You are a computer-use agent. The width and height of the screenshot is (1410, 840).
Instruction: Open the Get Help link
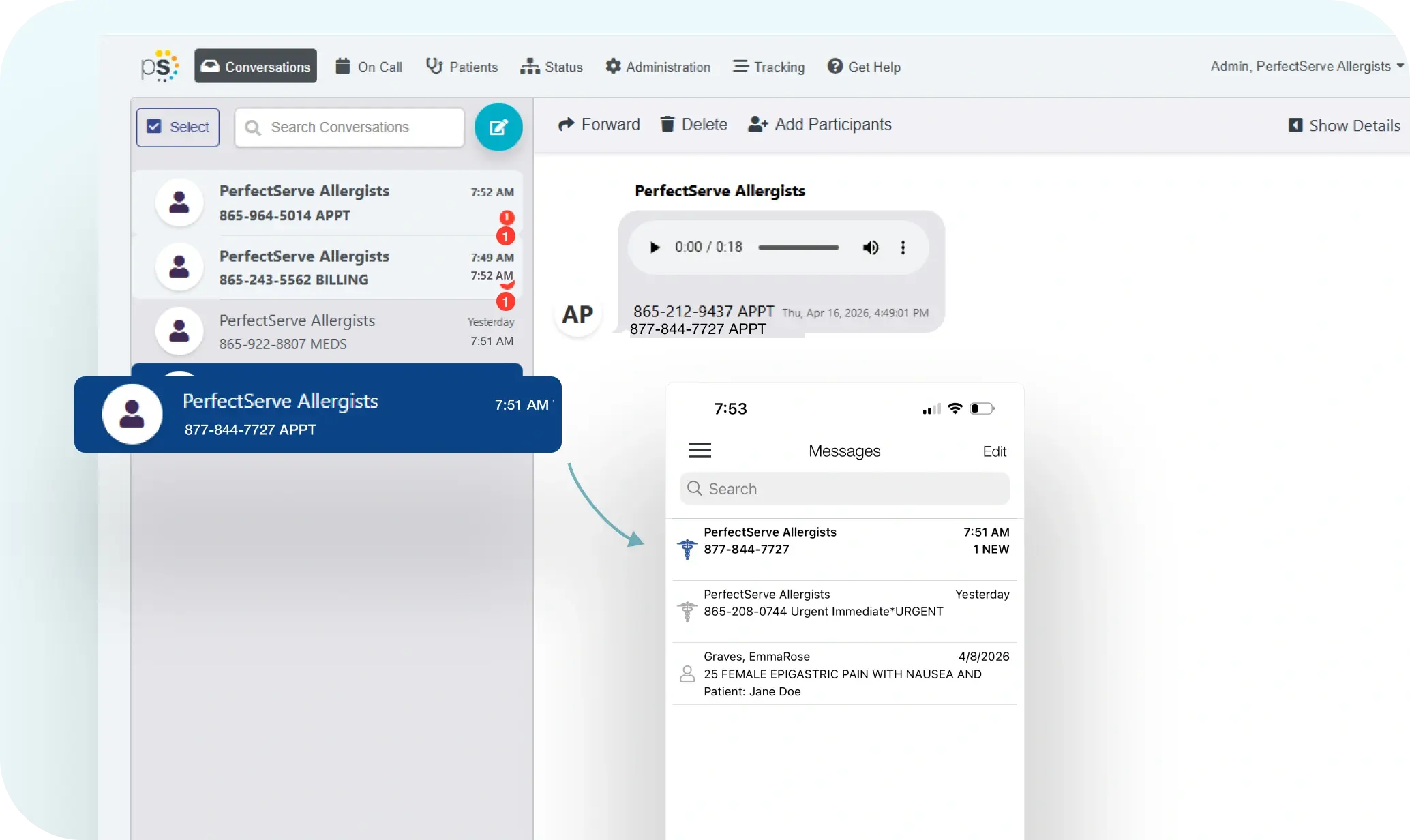coord(864,67)
